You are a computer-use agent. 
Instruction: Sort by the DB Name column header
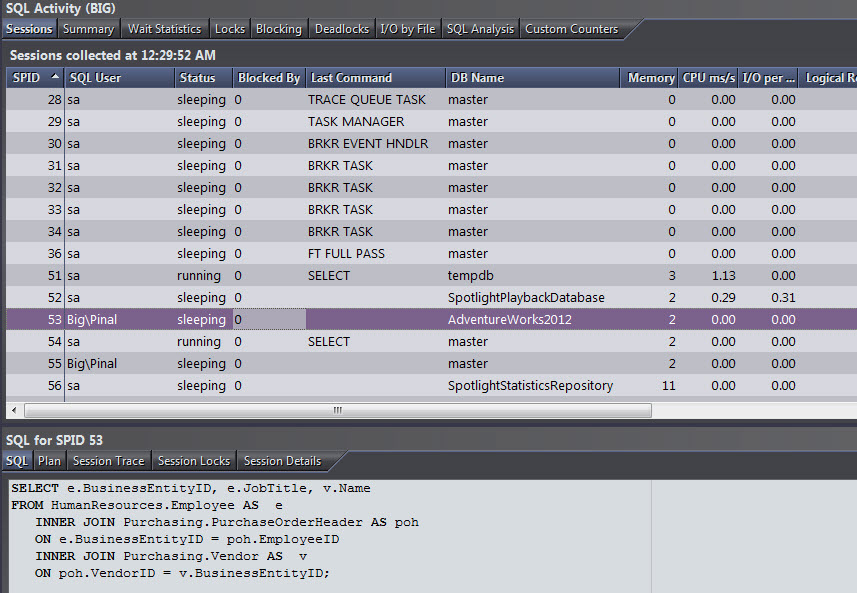(x=532, y=78)
